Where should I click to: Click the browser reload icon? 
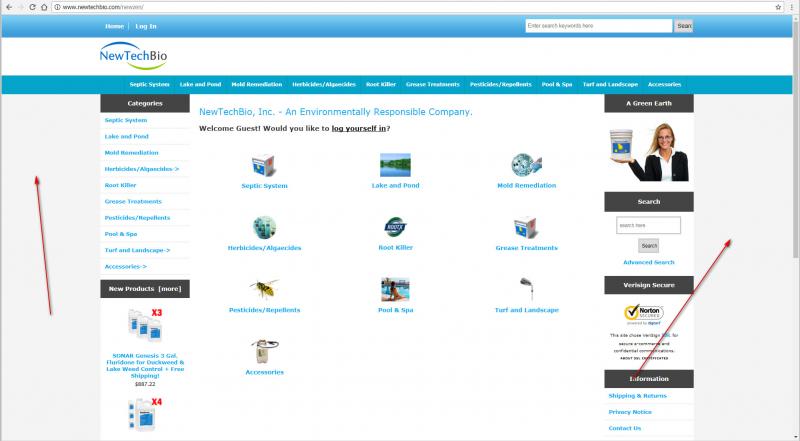(33, 7)
